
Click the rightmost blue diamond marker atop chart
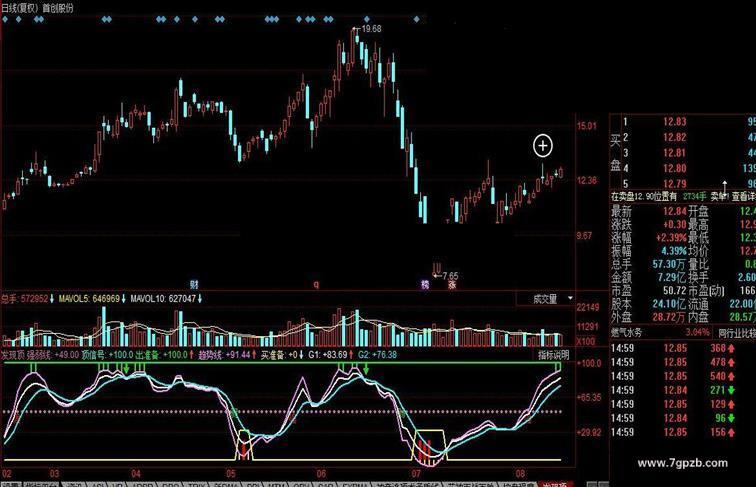click(x=417, y=19)
